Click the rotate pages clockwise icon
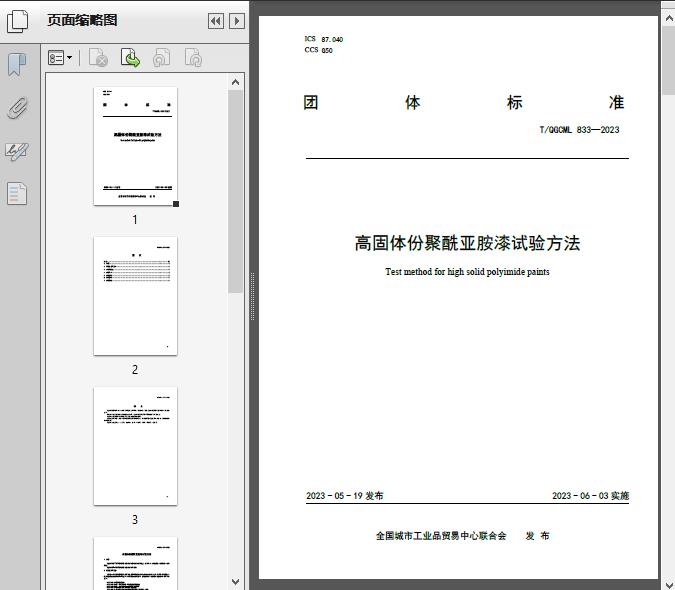 click(193, 58)
